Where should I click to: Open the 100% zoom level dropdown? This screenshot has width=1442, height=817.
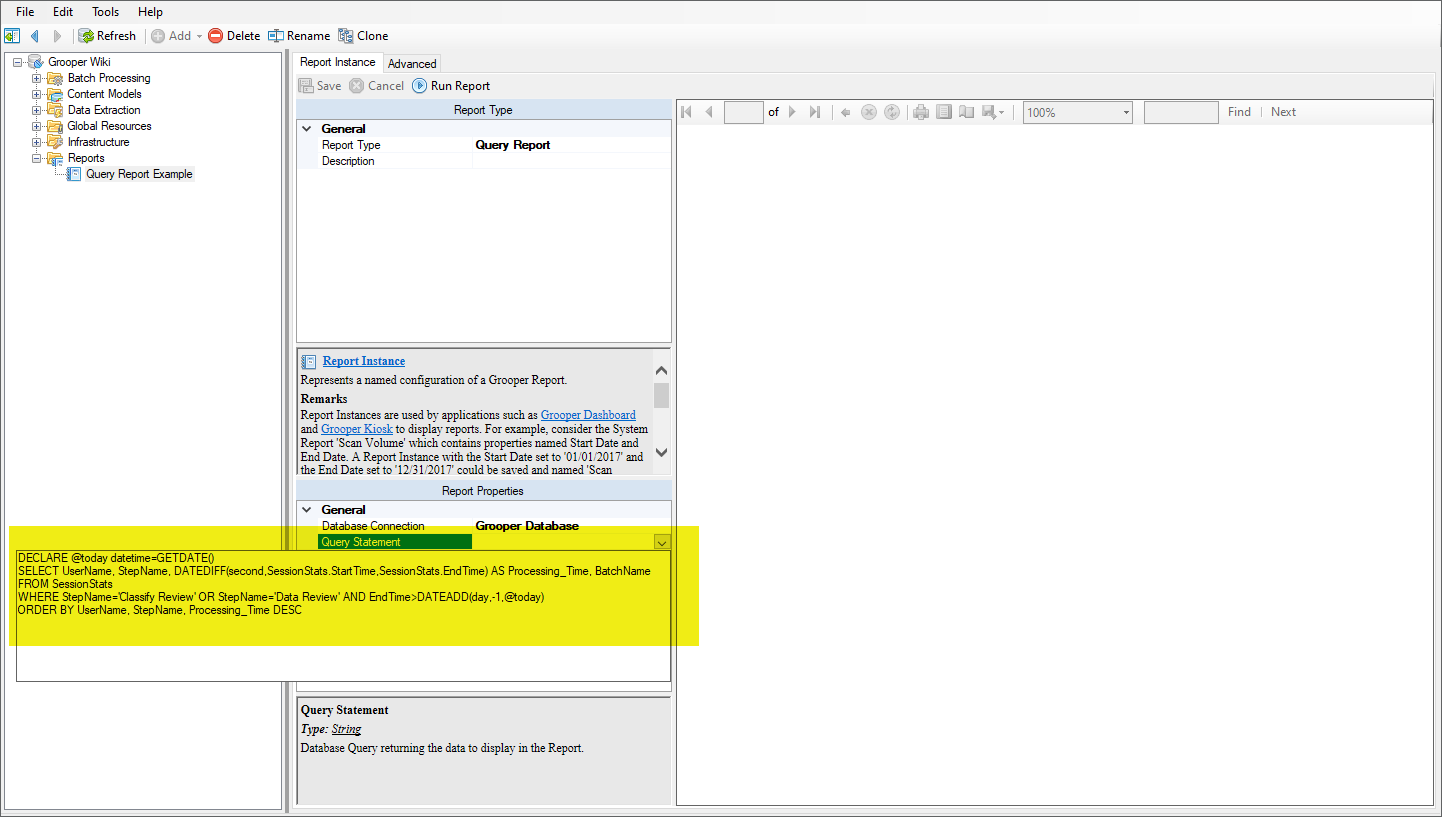click(1126, 113)
